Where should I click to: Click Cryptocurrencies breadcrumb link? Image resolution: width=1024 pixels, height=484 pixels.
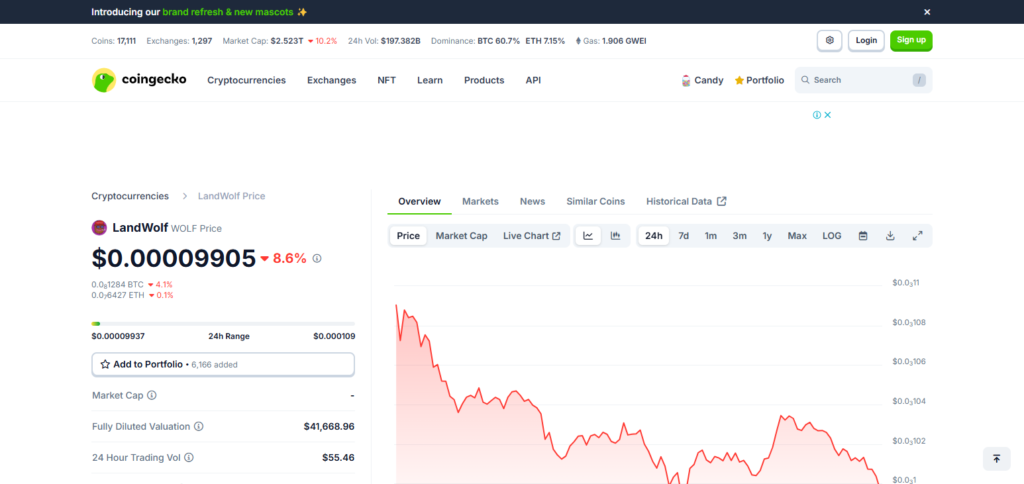(x=130, y=196)
